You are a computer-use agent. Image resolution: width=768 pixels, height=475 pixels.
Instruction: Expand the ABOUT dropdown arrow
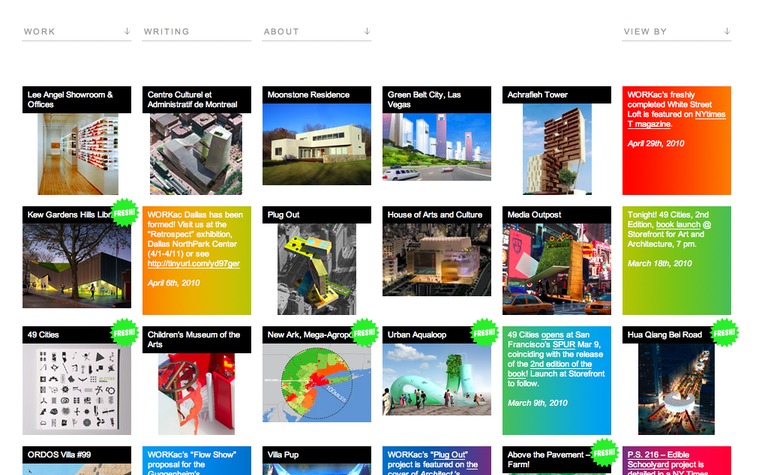(x=367, y=31)
